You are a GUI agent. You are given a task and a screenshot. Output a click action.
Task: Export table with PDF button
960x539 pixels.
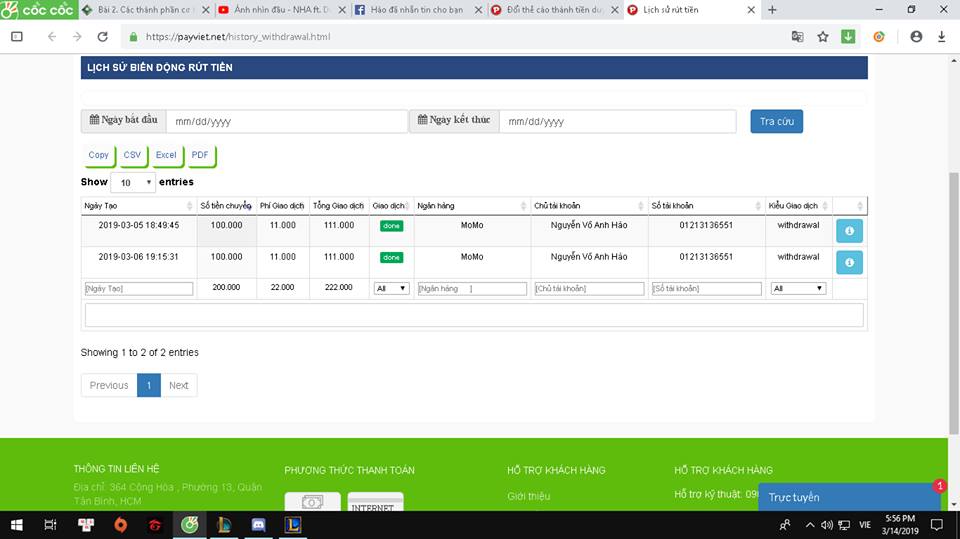point(200,155)
